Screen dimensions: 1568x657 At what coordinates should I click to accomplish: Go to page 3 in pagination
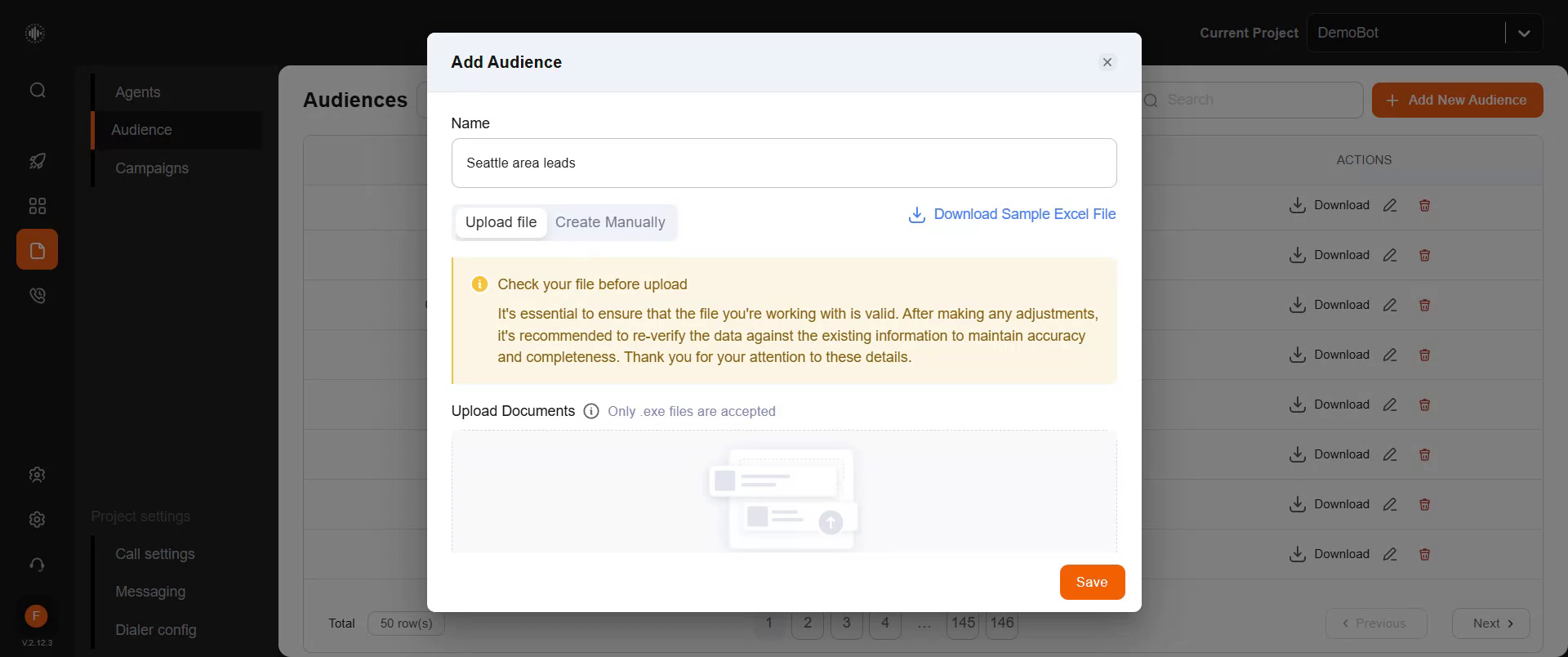pos(846,623)
